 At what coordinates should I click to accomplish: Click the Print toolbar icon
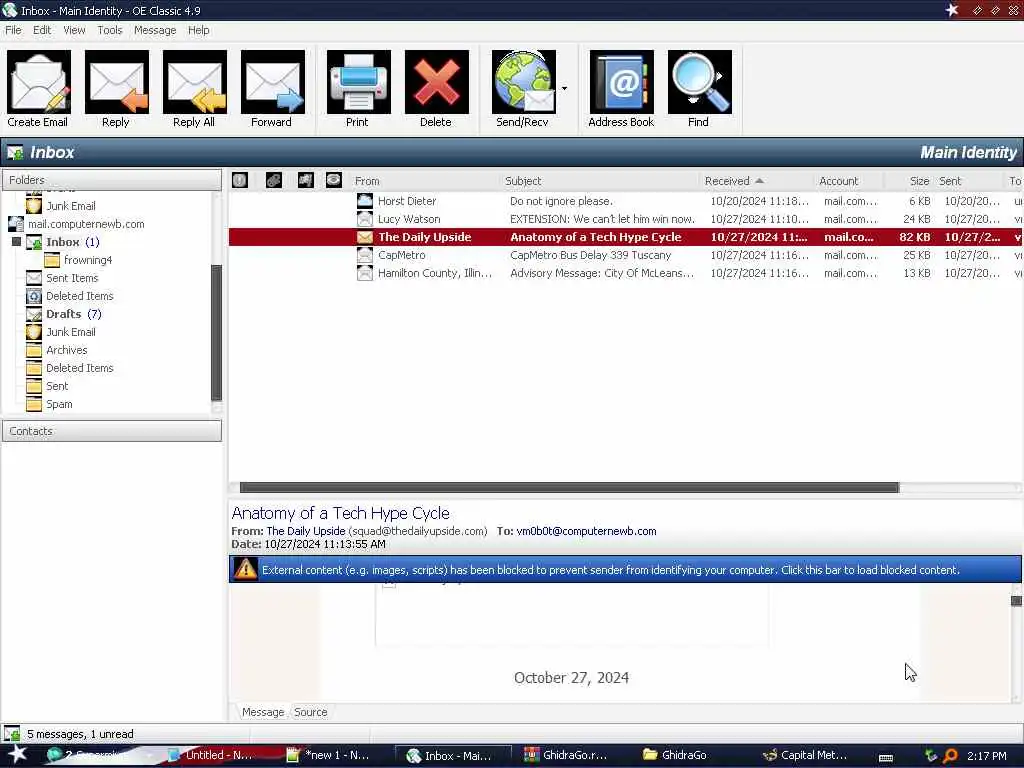(359, 82)
